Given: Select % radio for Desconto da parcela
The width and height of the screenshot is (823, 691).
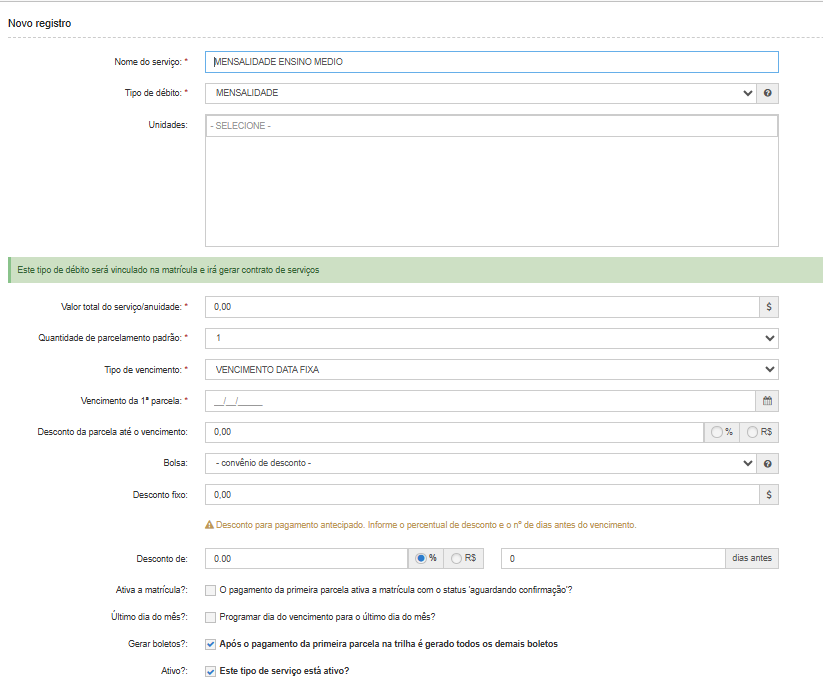Looking at the screenshot, I should pos(717,432).
